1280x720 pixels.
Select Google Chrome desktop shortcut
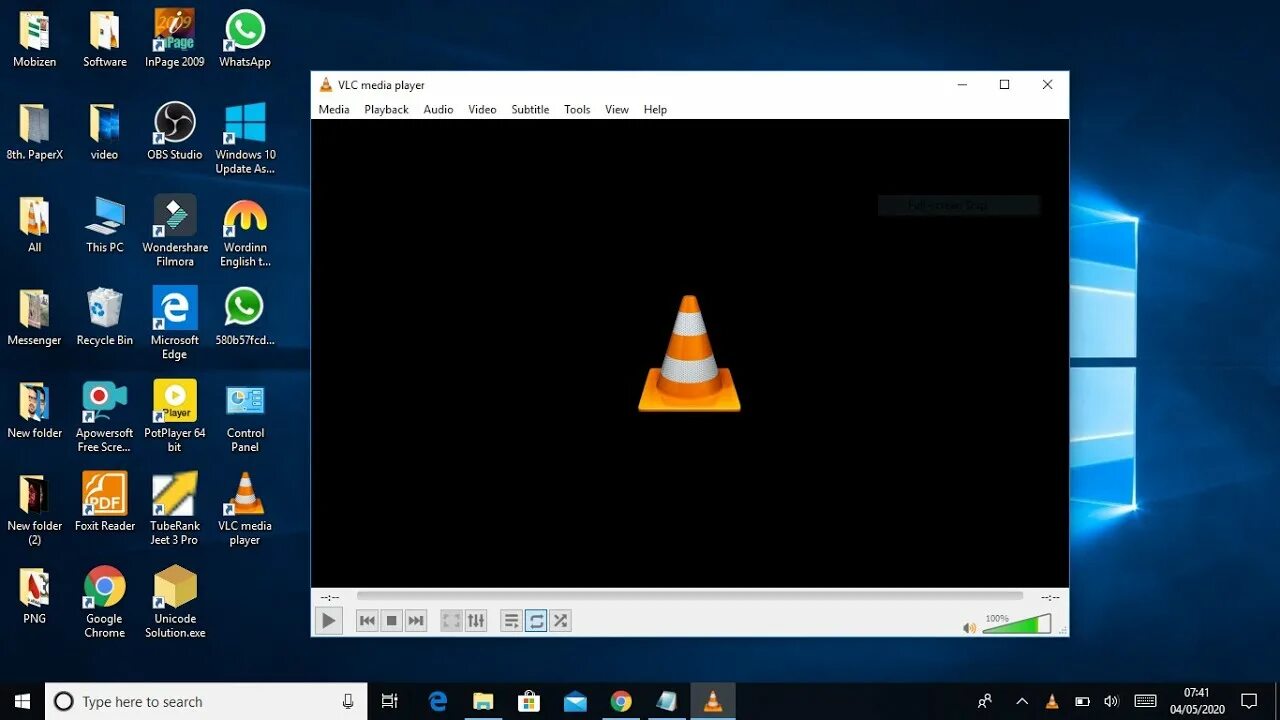coord(105,603)
